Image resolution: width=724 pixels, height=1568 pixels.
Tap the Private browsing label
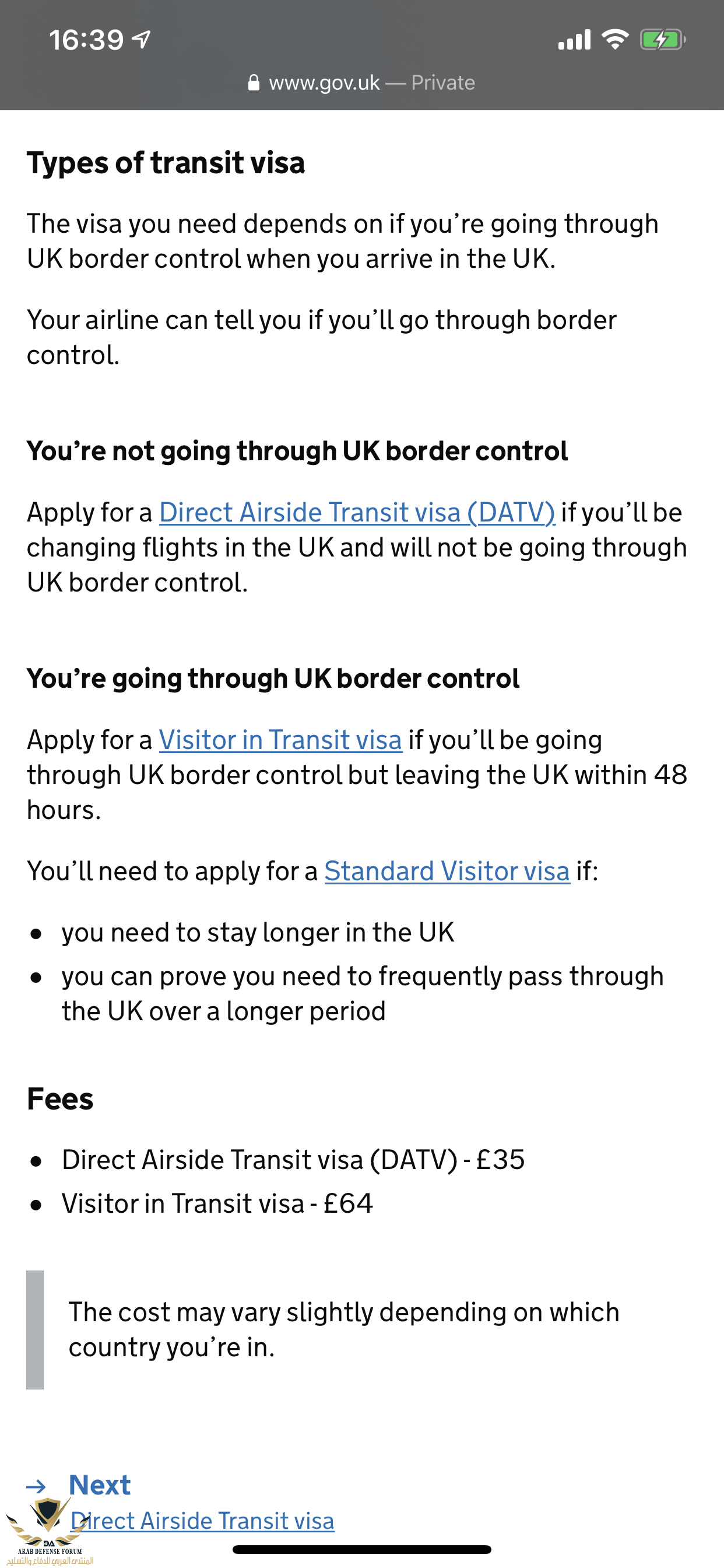pyautogui.click(x=443, y=83)
